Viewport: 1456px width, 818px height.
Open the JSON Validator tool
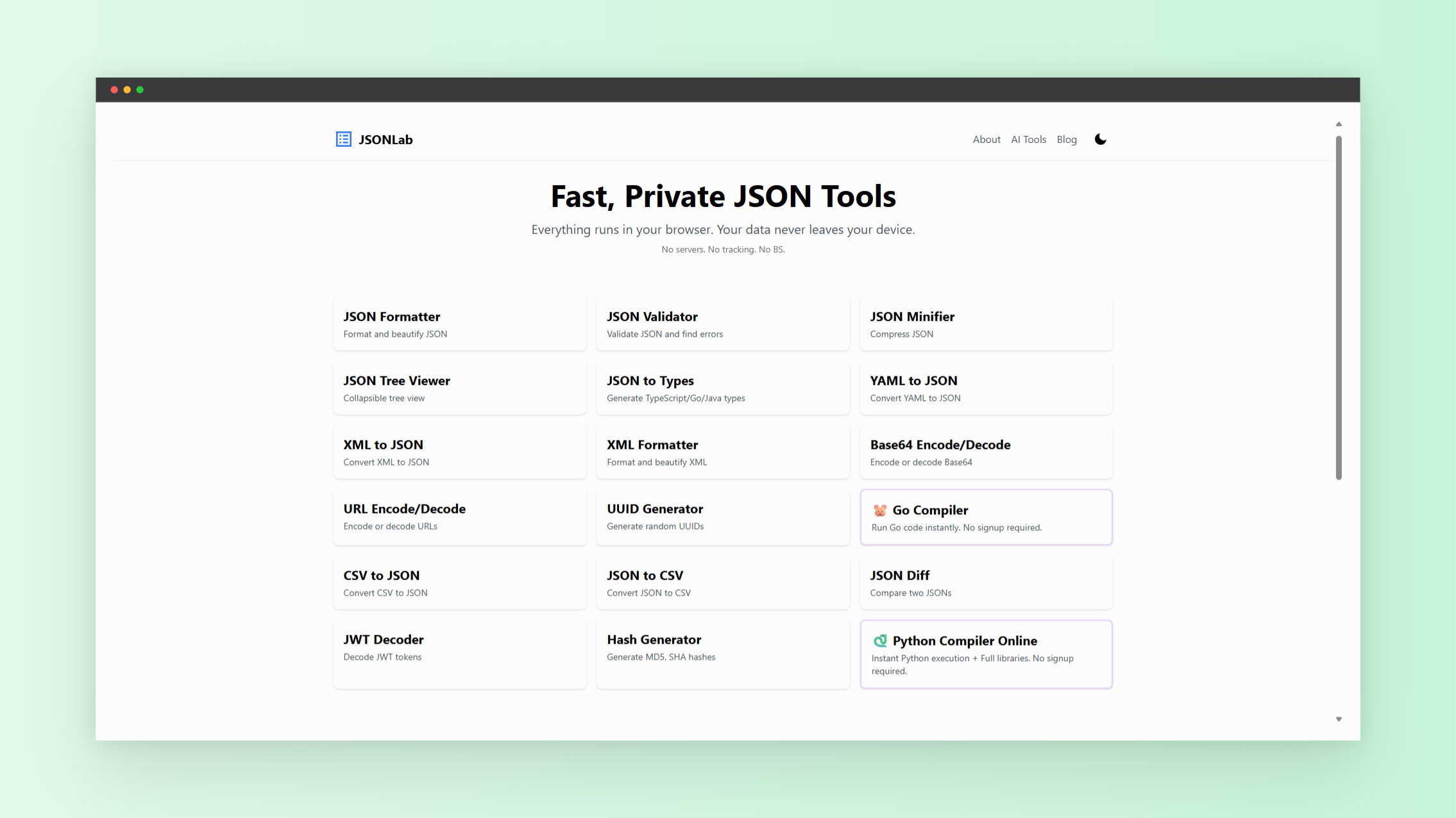723,323
